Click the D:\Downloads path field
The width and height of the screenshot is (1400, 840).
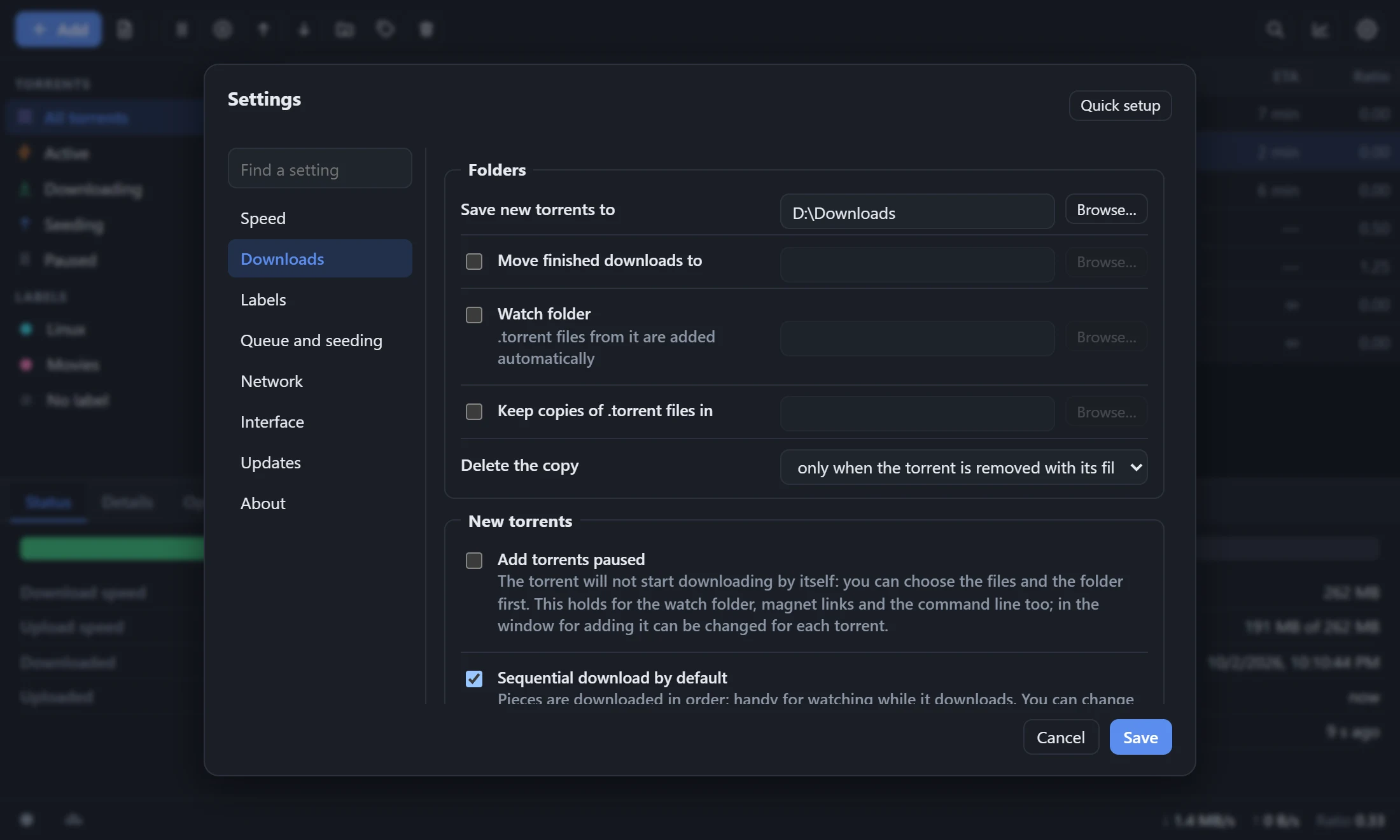(917, 212)
